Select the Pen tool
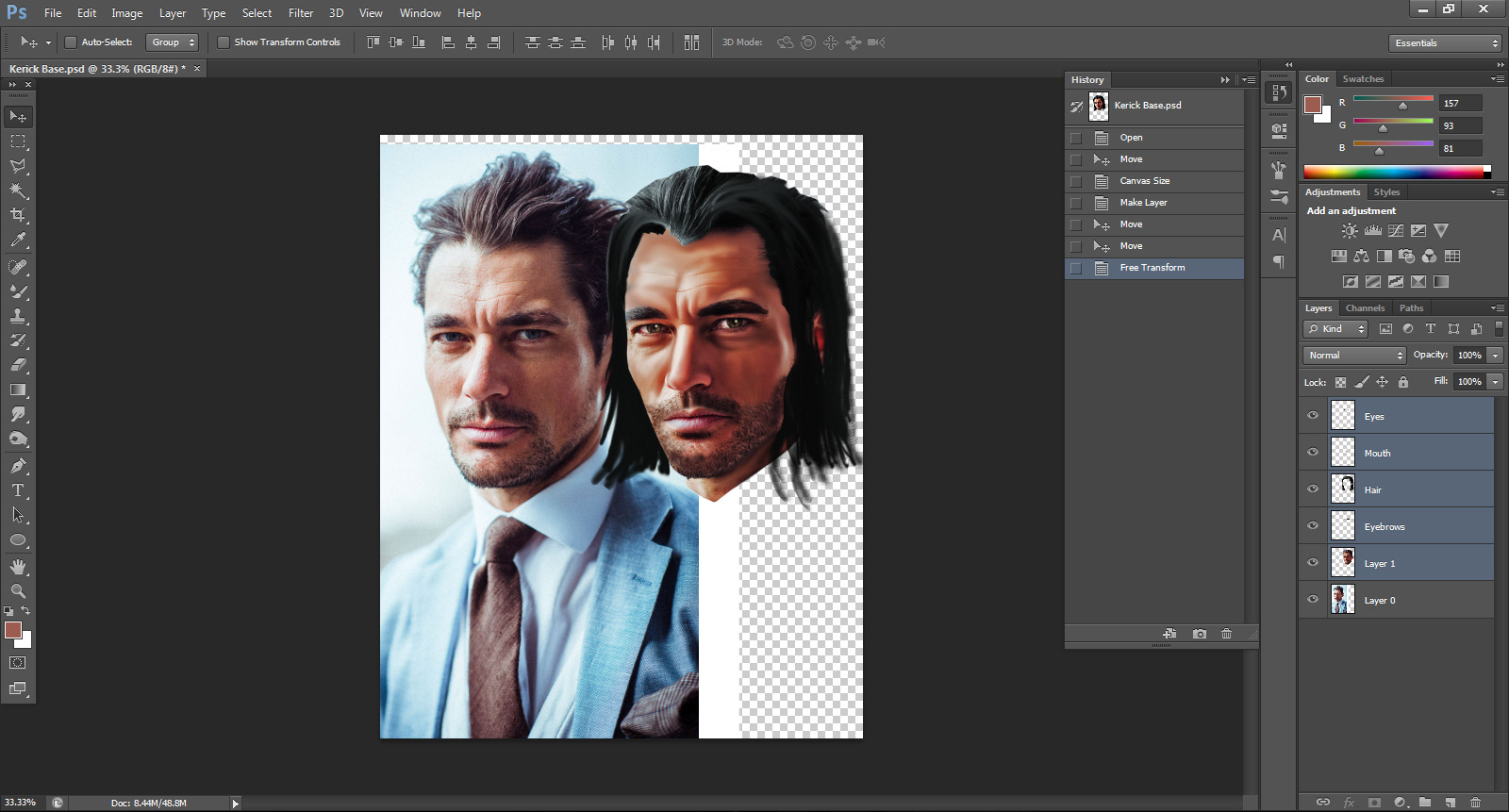Image resolution: width=1509 pixels, height=812 pixels. (x=18, y=466)
